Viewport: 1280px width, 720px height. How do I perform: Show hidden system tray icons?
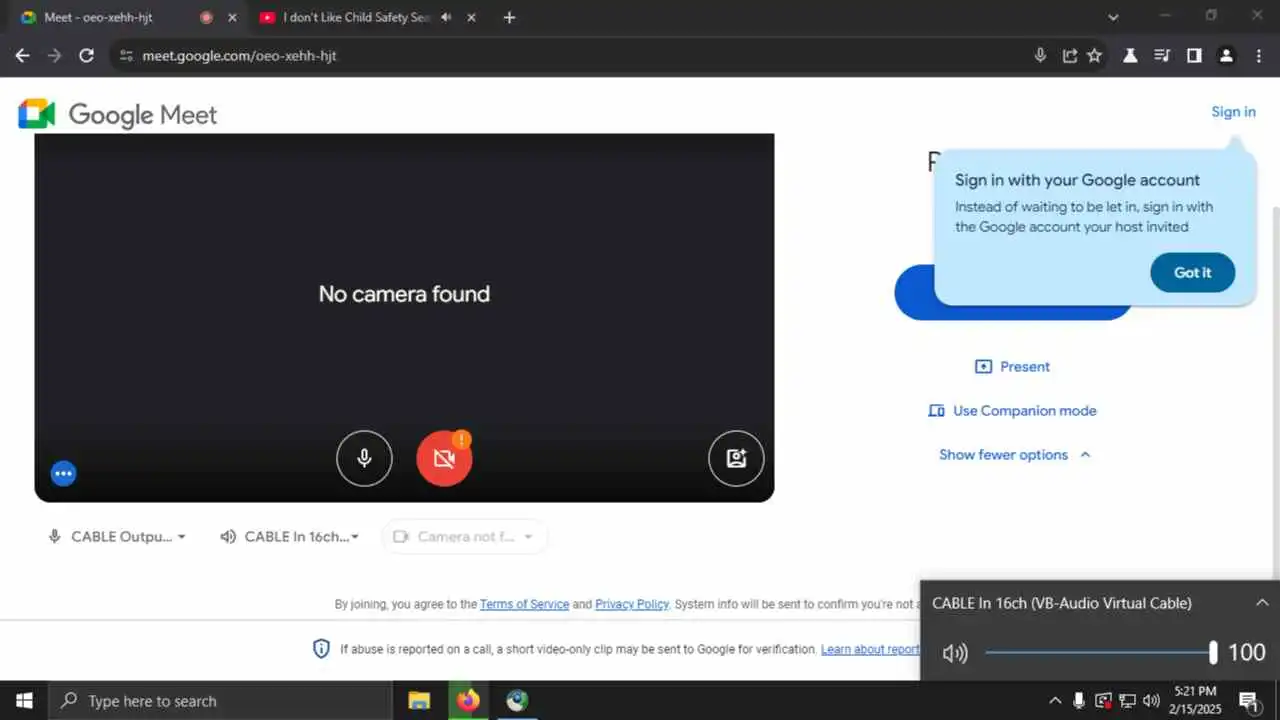tap(1055, 701)
